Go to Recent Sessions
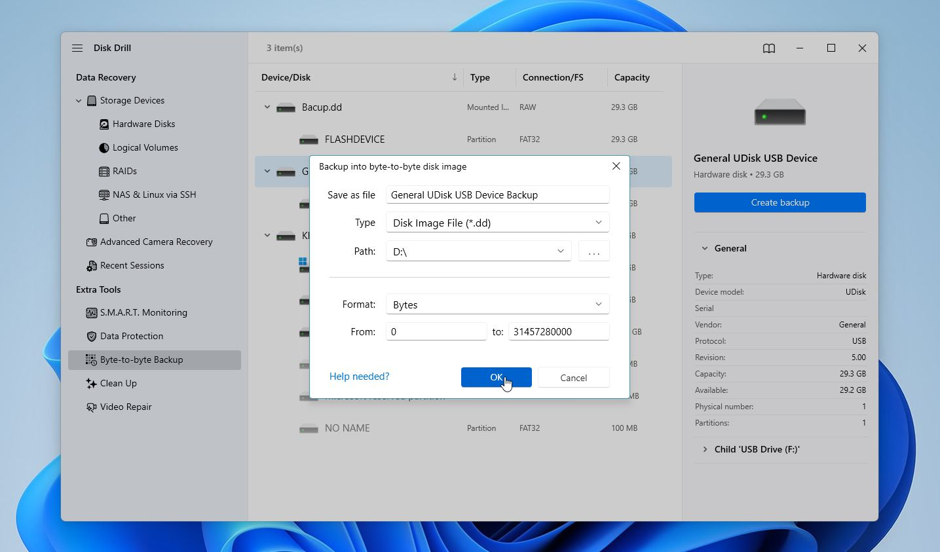This screenshot has width=940, height=552. click(132, 266)
